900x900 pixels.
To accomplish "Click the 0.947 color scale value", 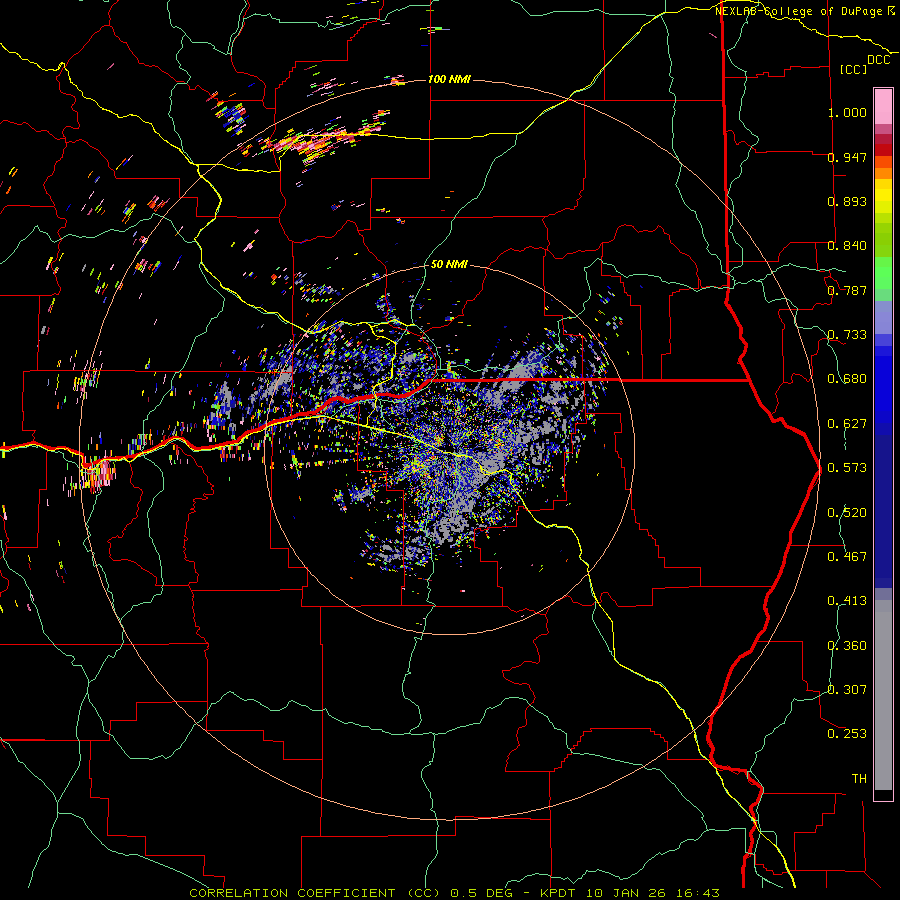I will [847, 157].
